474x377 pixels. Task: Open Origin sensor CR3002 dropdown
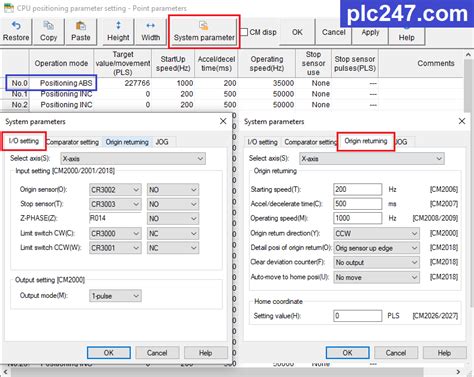pyautogui.click(x=115, y=190)
